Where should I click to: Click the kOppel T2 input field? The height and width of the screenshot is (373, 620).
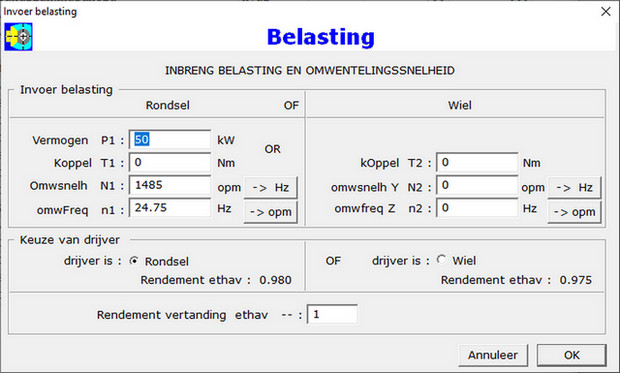pyautogui.click(x=477, y=163)
